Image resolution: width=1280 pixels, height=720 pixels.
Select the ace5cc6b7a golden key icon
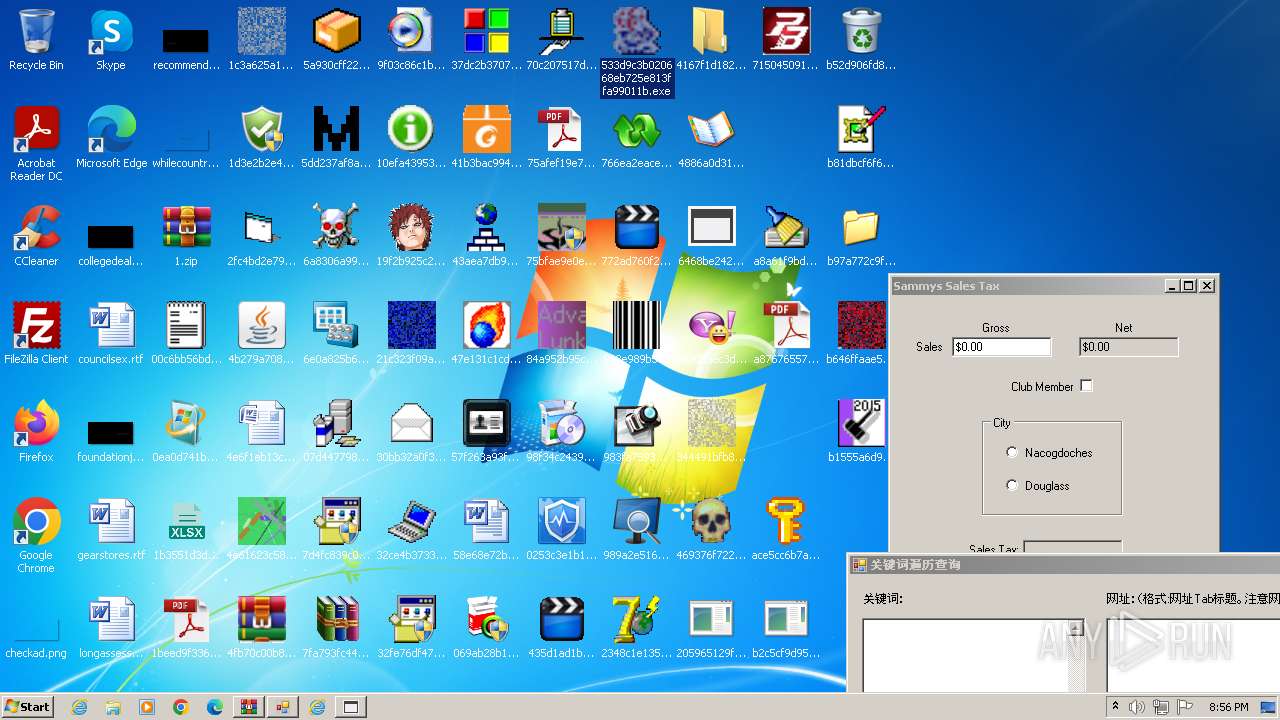pos(786,530)
